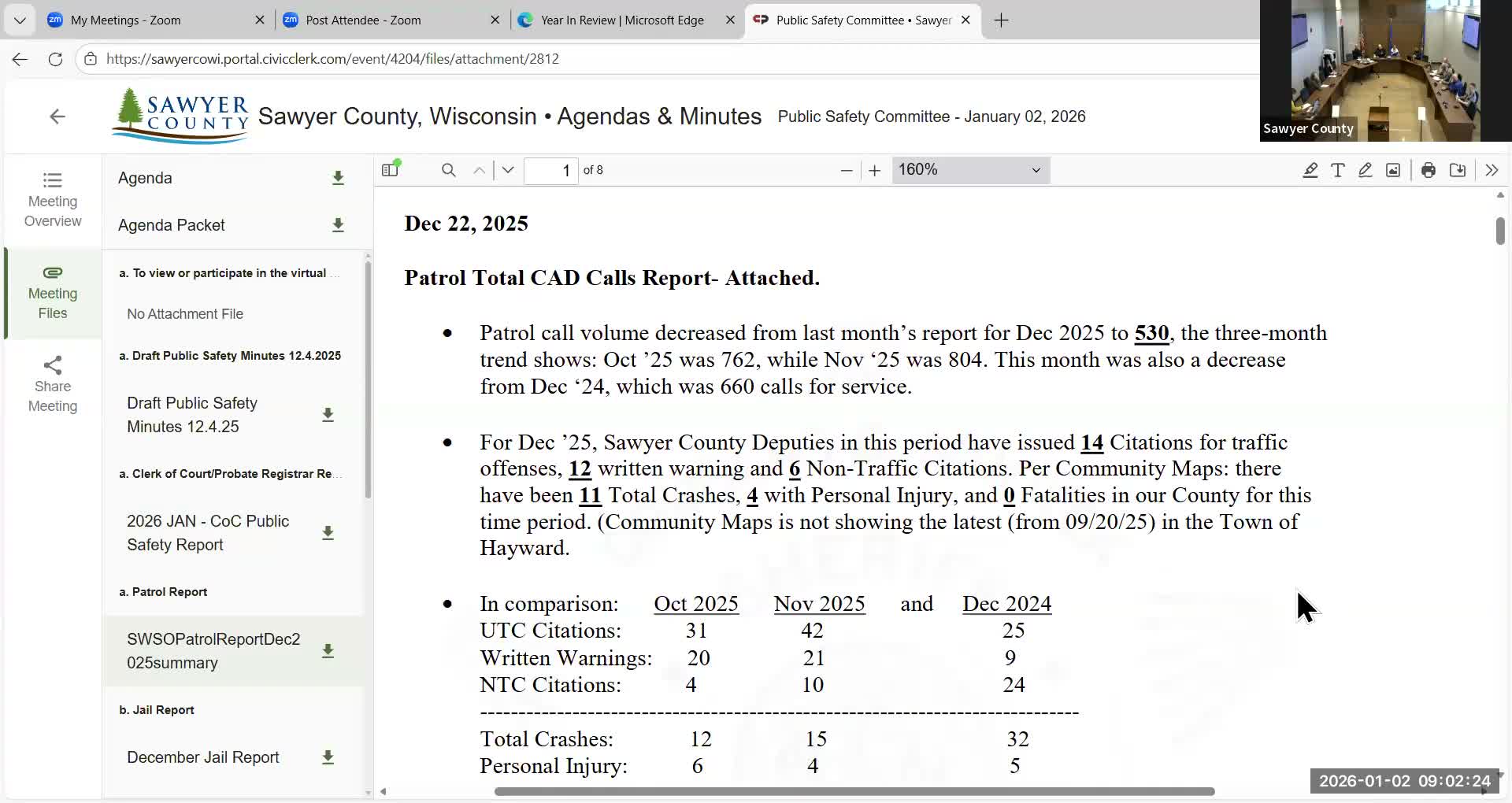
Task: Open the December Jail Report file
Action: click(203, 757)
